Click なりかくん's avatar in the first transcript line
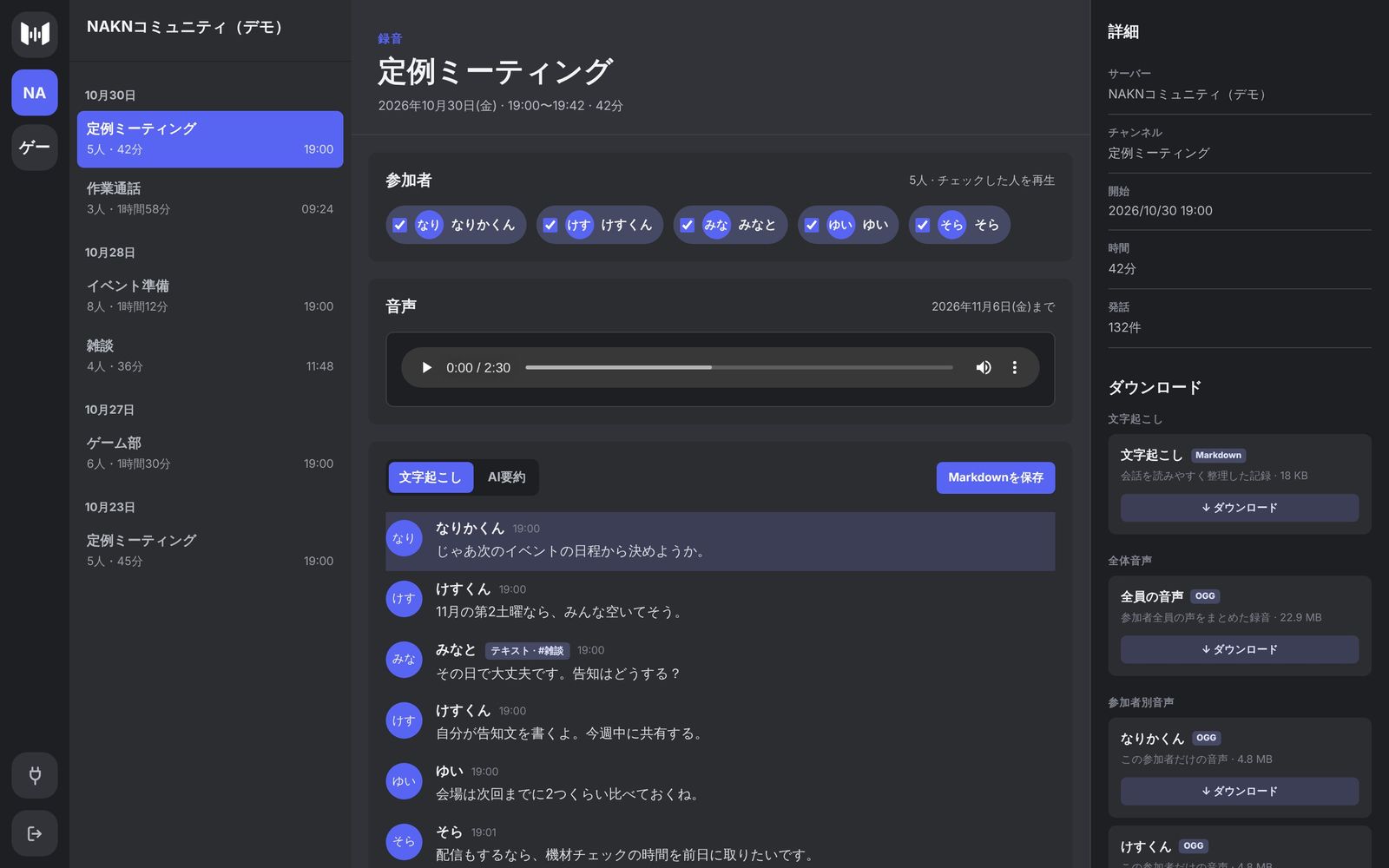 [404, 538]
